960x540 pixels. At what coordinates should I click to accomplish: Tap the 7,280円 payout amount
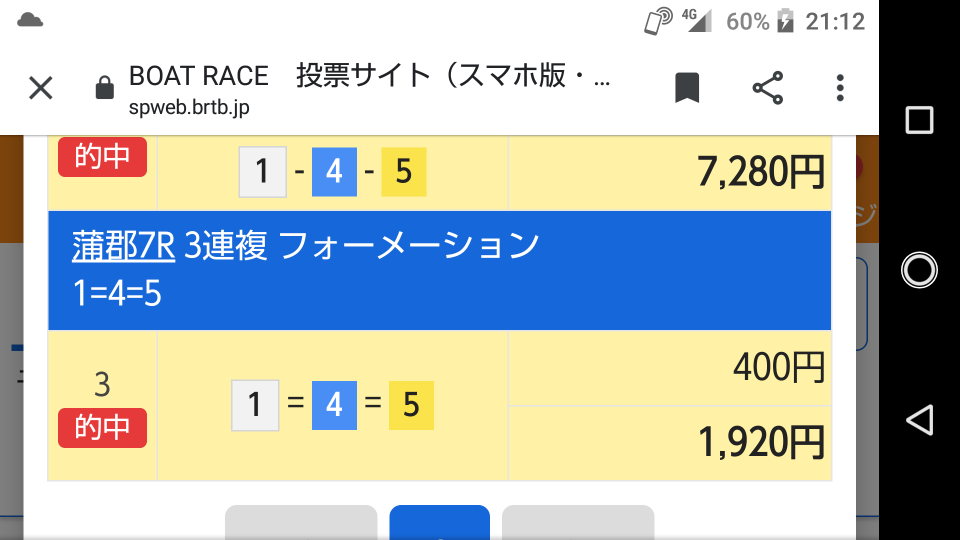tap(761, 173)
